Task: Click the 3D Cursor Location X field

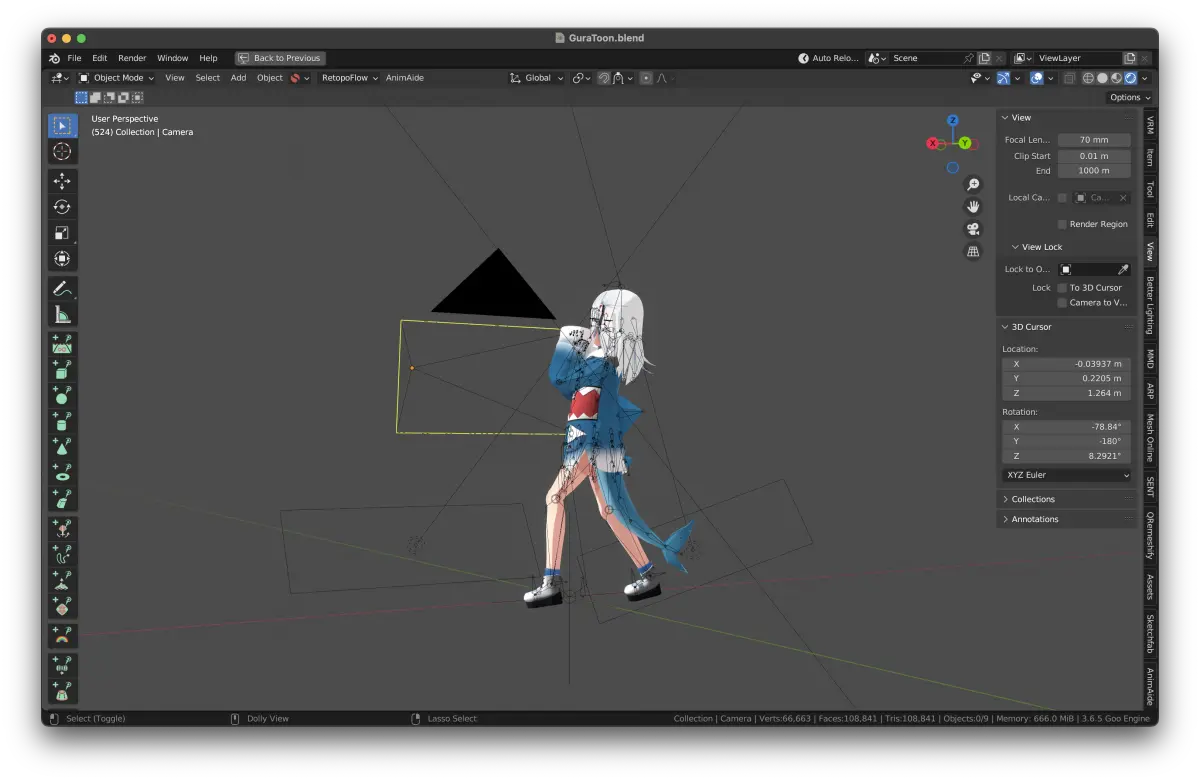Action: [x=1067, y=364]
